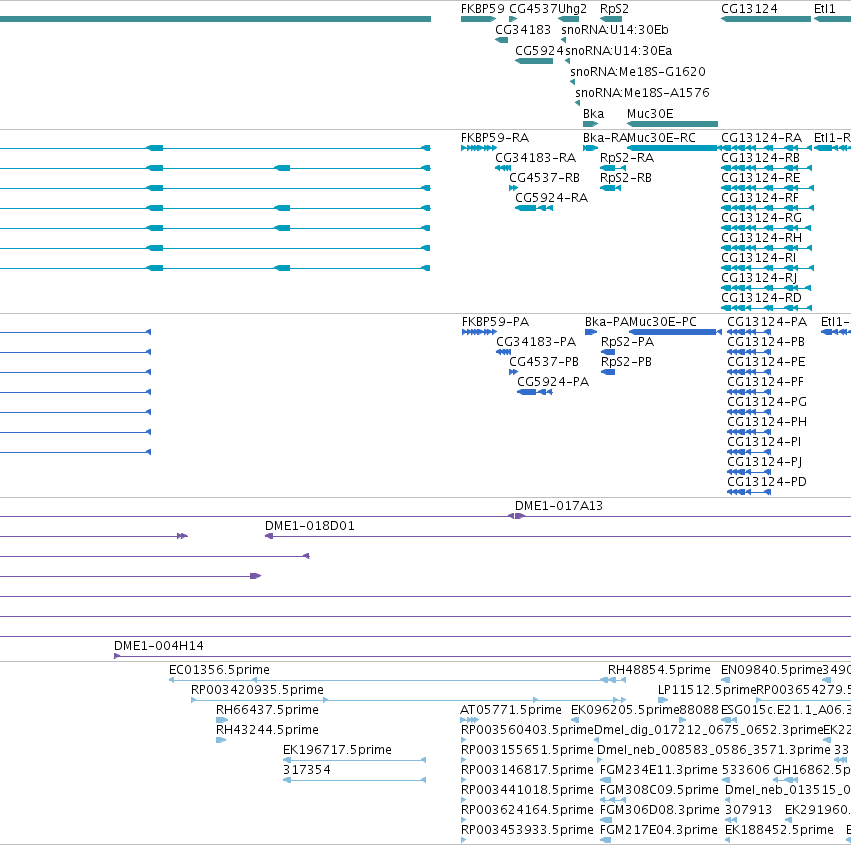Open the RP003560403.5prime EST label
Image resolution: width=851 pixels, height=845 pixels.
click(527, 730)
